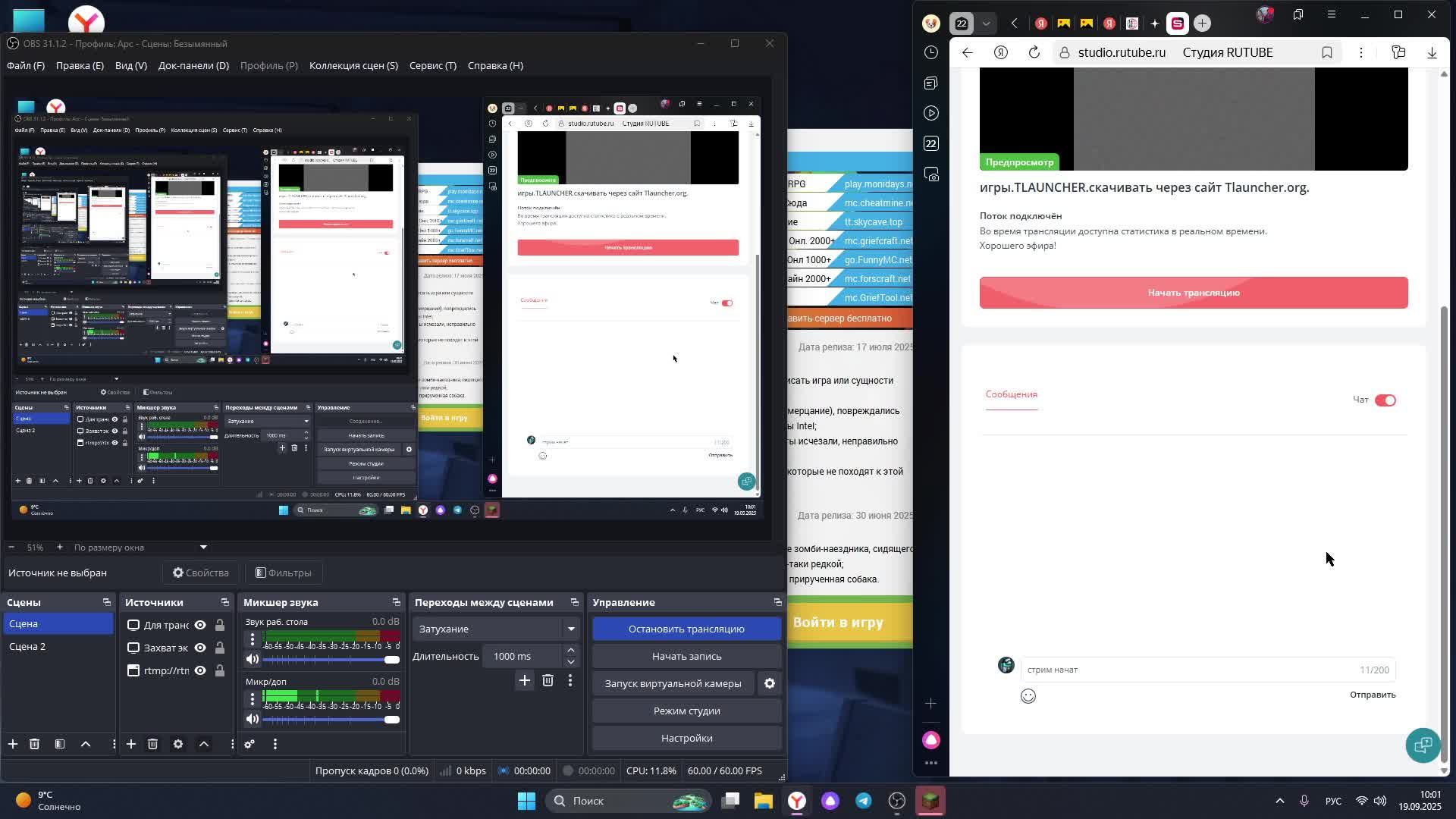Click the Остановить трансляцию button
The image size is (1456, 819).
point(686,629)
